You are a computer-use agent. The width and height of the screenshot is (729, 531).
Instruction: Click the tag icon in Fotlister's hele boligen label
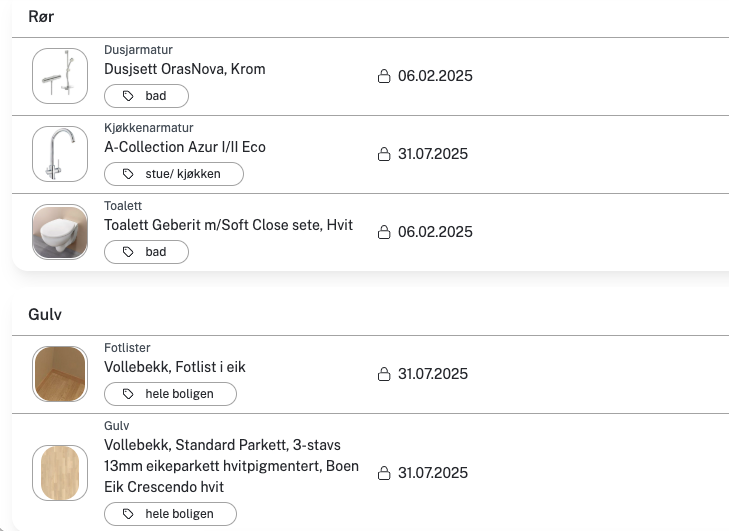pos(128,394)
